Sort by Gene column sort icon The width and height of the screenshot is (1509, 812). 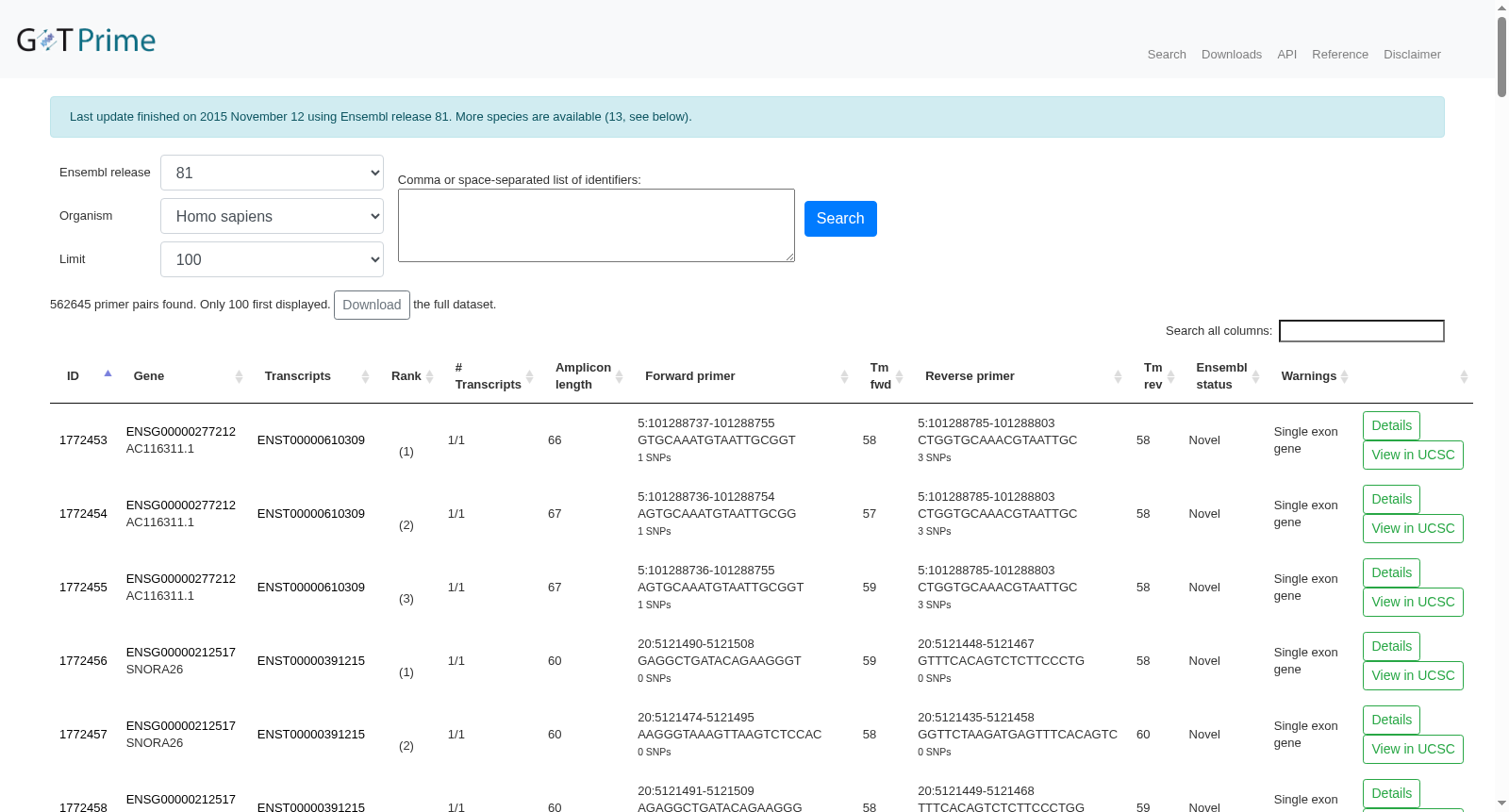coord(240,376)
